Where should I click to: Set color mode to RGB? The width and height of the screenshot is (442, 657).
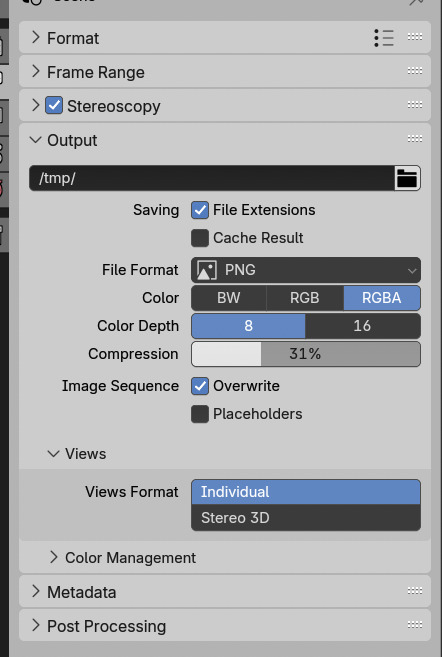pyautogui.click(x=305, y=298)
